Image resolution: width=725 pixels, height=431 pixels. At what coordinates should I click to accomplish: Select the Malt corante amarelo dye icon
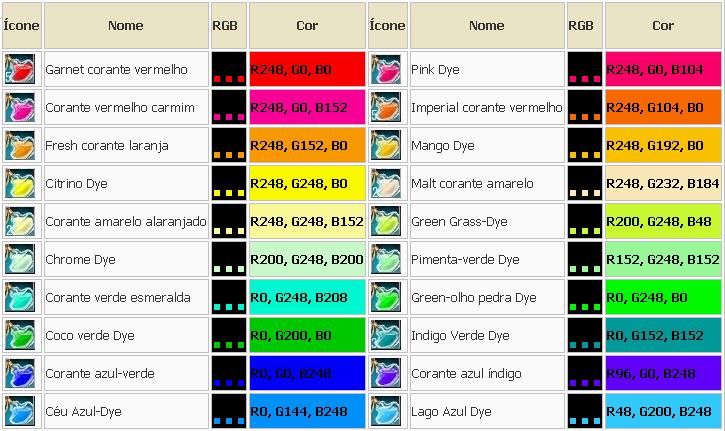coord(386,183)
